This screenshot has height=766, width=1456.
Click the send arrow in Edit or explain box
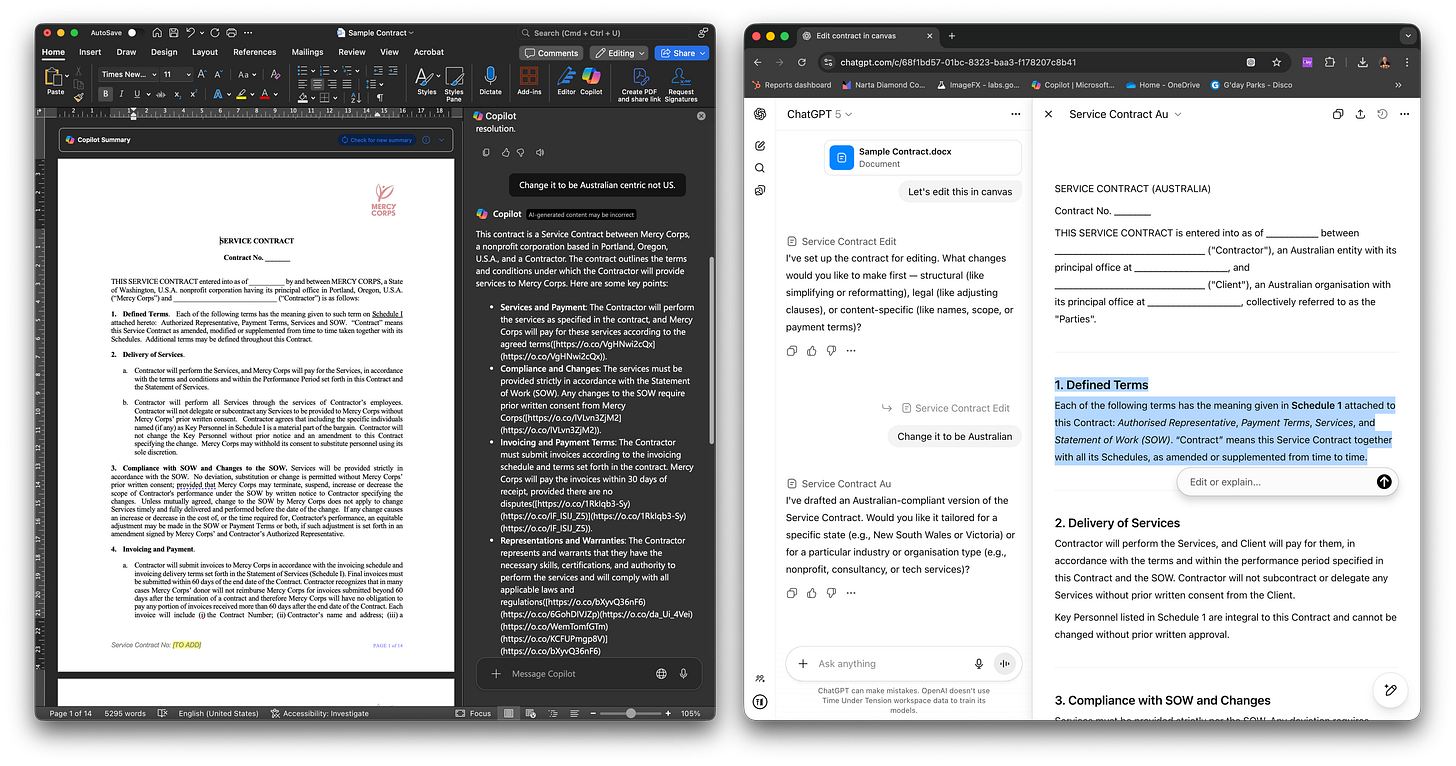click(x=1384, y=482)
